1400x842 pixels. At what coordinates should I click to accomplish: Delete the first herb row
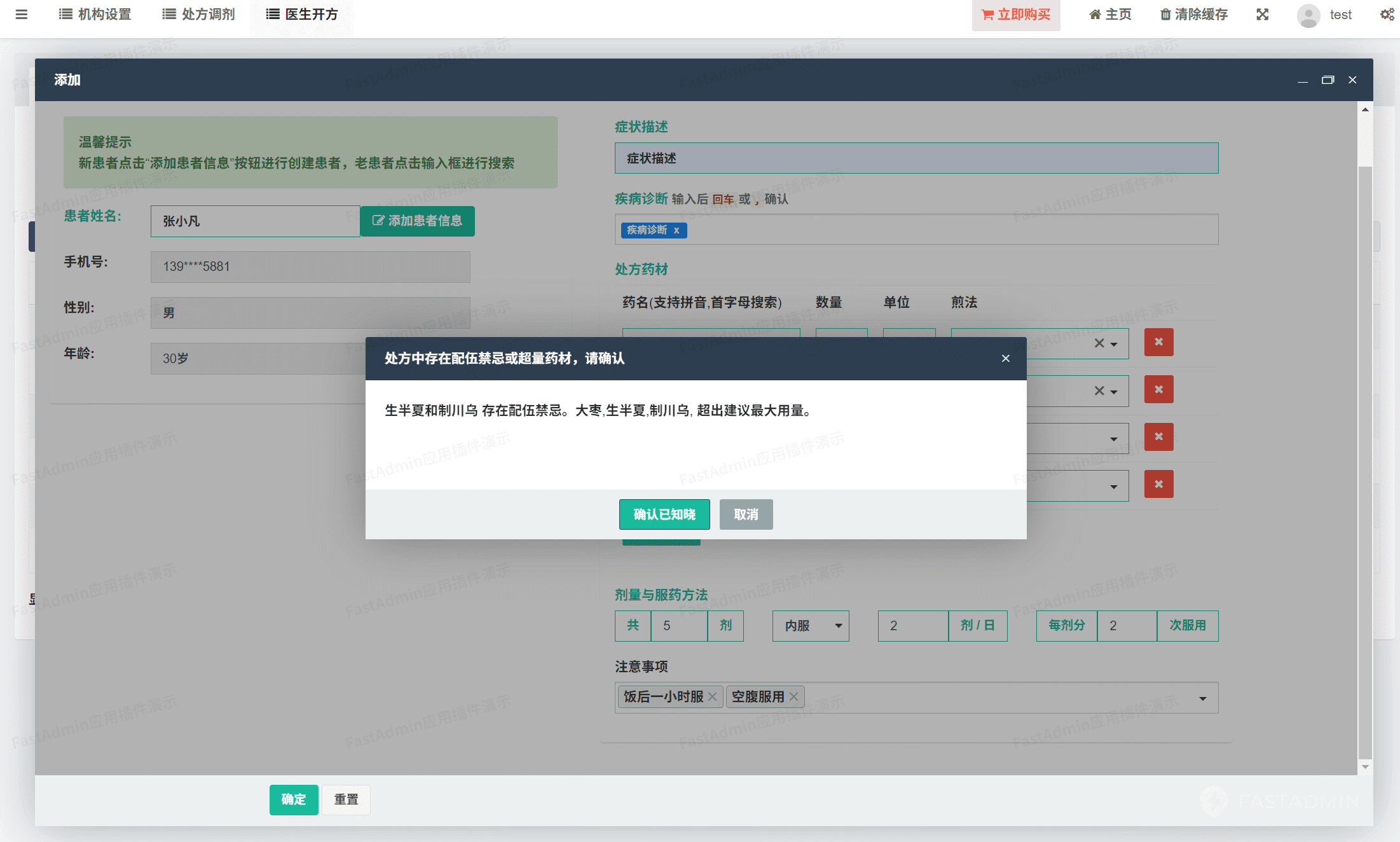coord(1158,342)
